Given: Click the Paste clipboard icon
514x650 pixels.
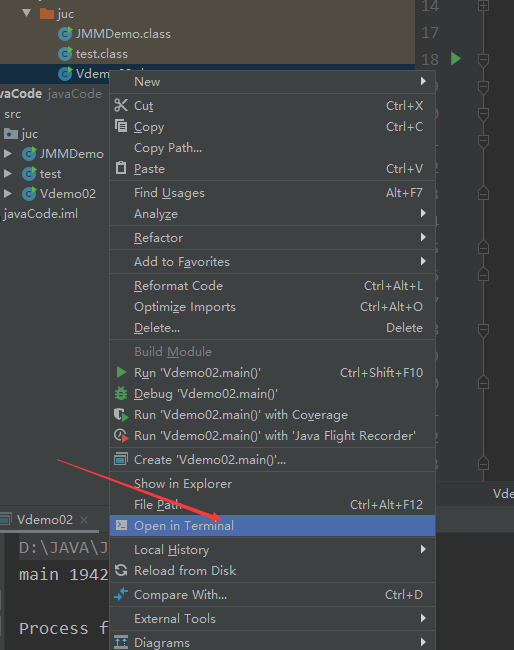Looking at the screenshot, I should [121, 168].
